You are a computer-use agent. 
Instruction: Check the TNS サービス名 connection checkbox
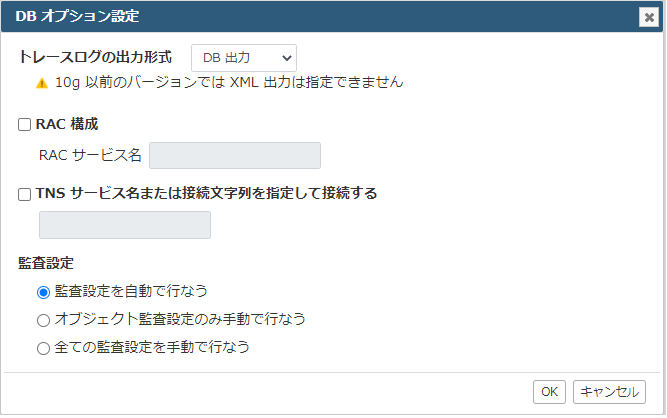(x=24, y=194)
